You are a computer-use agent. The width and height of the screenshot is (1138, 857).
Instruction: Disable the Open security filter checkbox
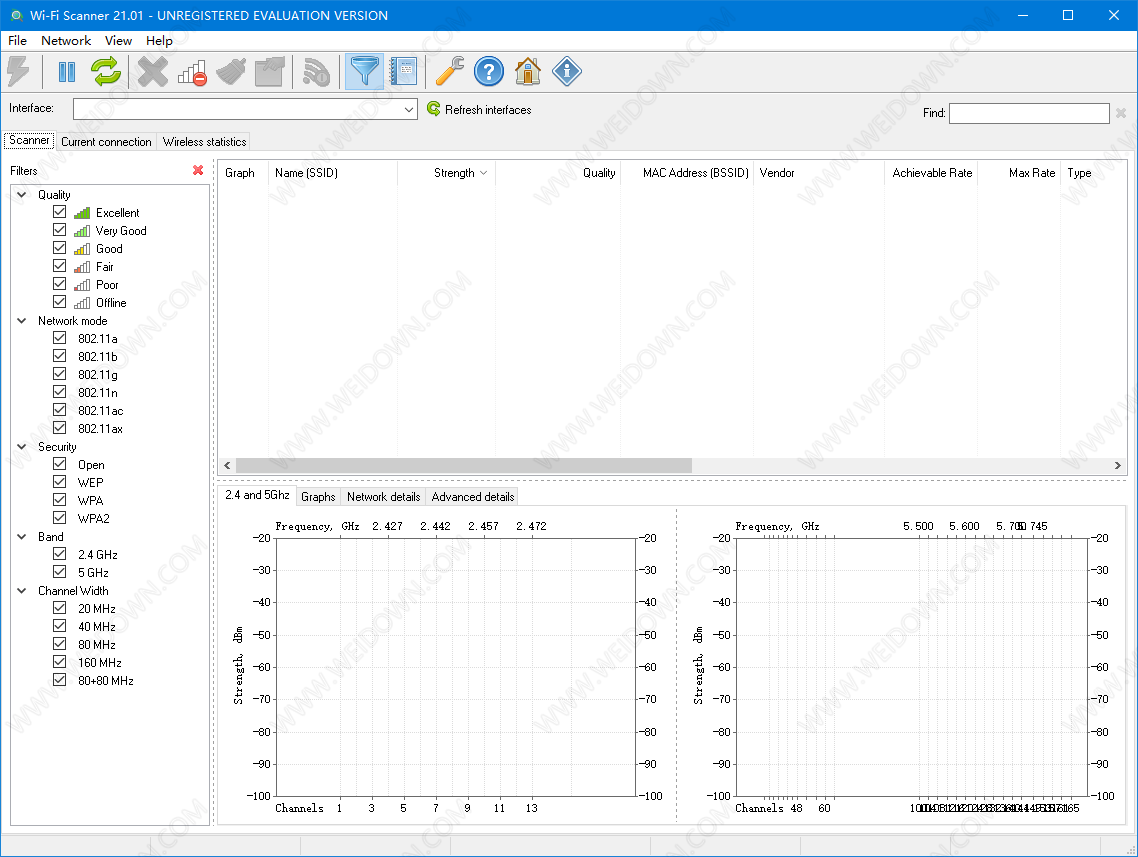pyautogui.click(x=60, y=464)
